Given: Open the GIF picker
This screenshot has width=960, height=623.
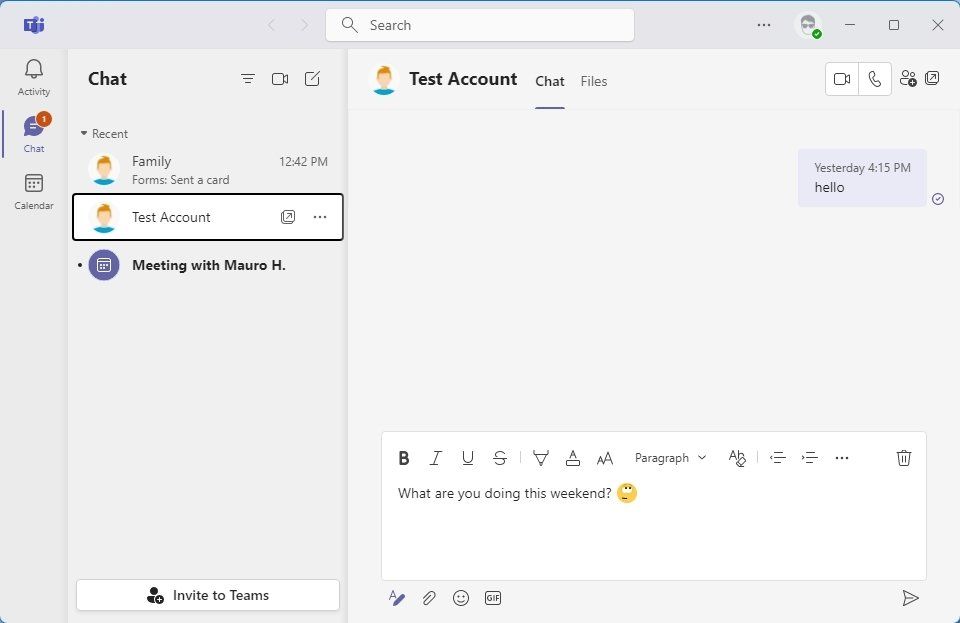Looking at the screenshot, I should 492,598.
